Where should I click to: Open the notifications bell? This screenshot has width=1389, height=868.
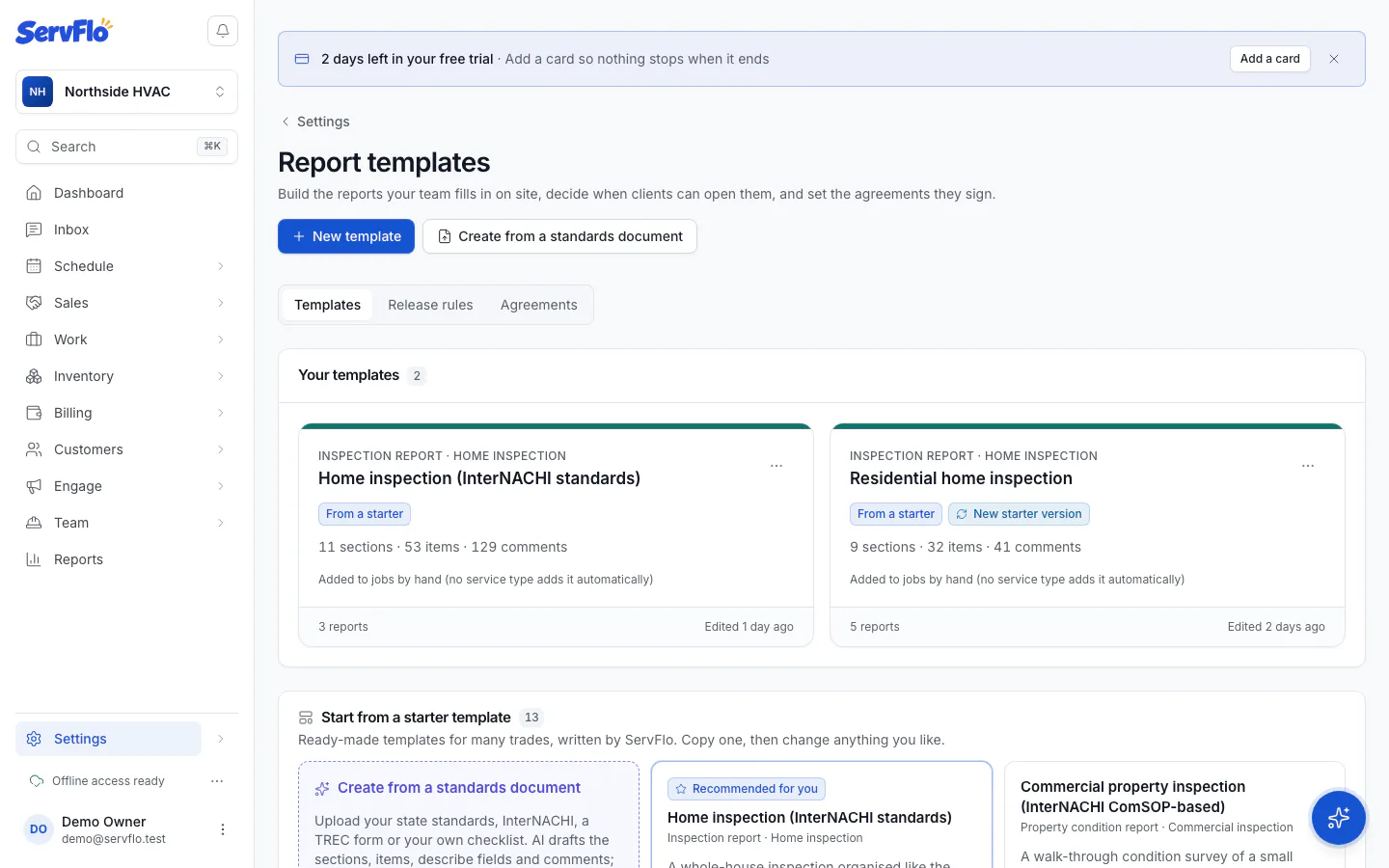223,31
